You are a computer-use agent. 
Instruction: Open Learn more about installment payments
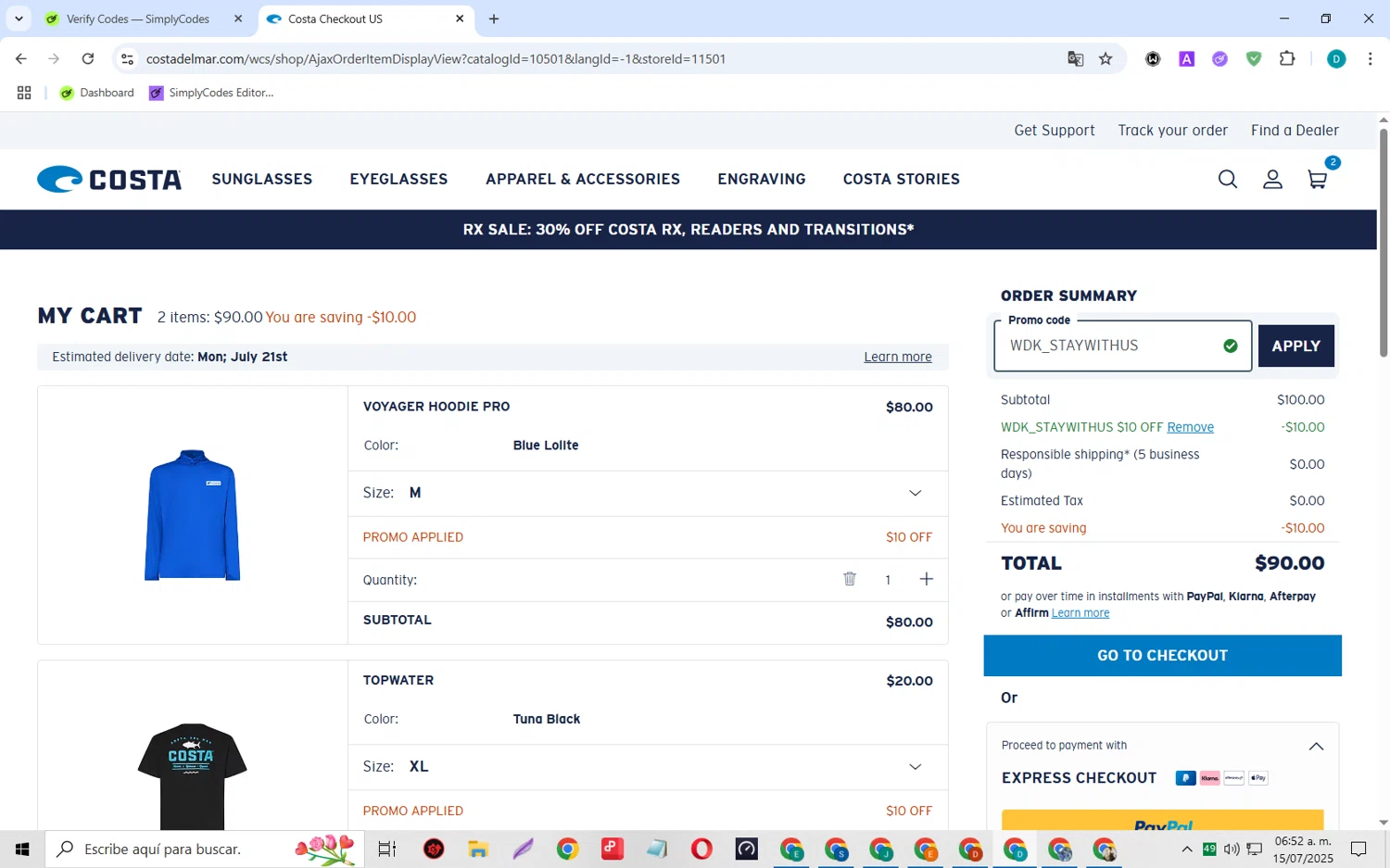1080,613
